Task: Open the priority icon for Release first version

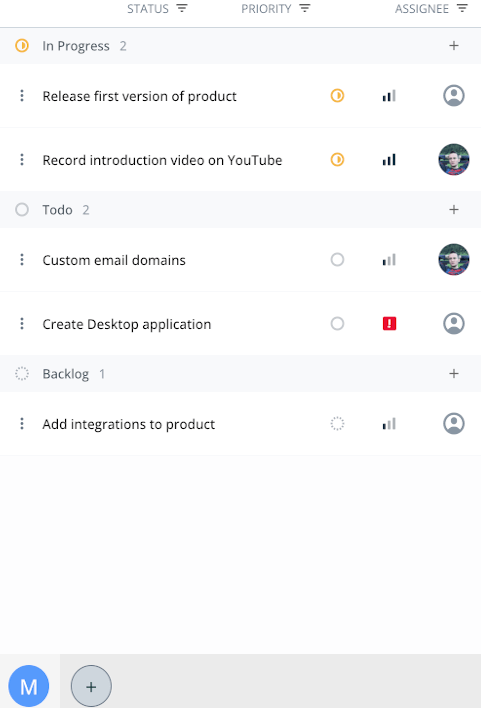Action: click(389, 96)
